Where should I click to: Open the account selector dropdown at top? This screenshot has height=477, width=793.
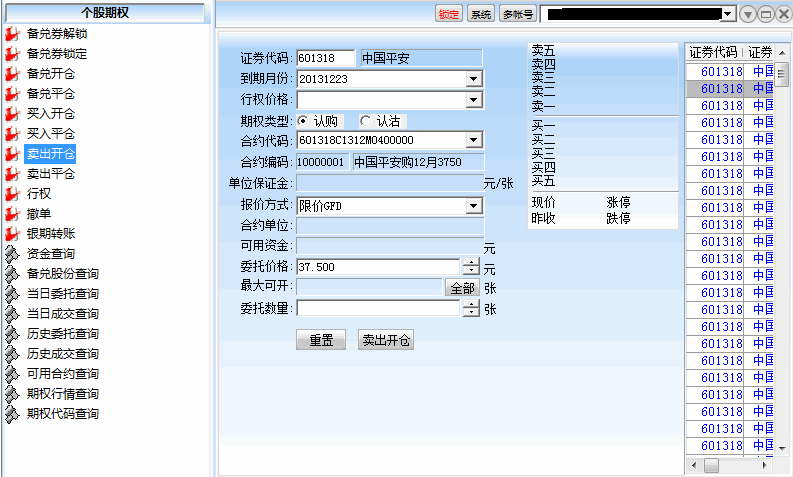pos(727,14)
